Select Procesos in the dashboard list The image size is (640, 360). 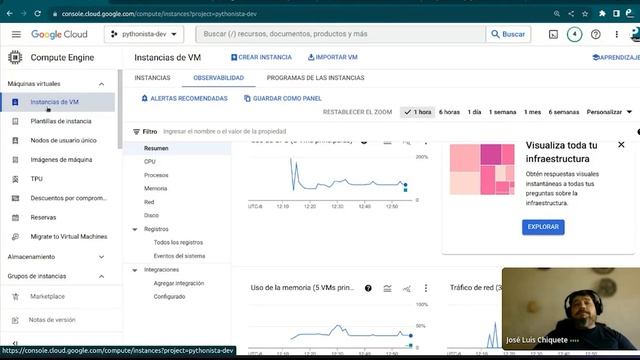pyautogui.click(x=156, y=175)
